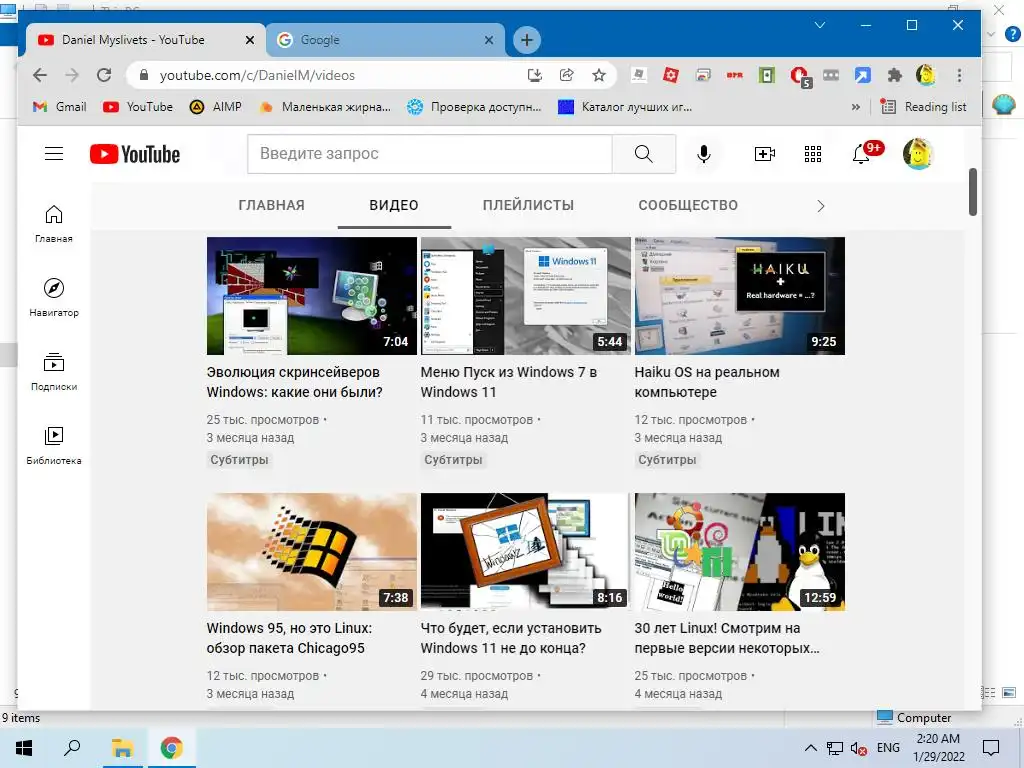Open the Проверка доступн... bookmark
Screen dimensions: 1024x768
[474, 107]
